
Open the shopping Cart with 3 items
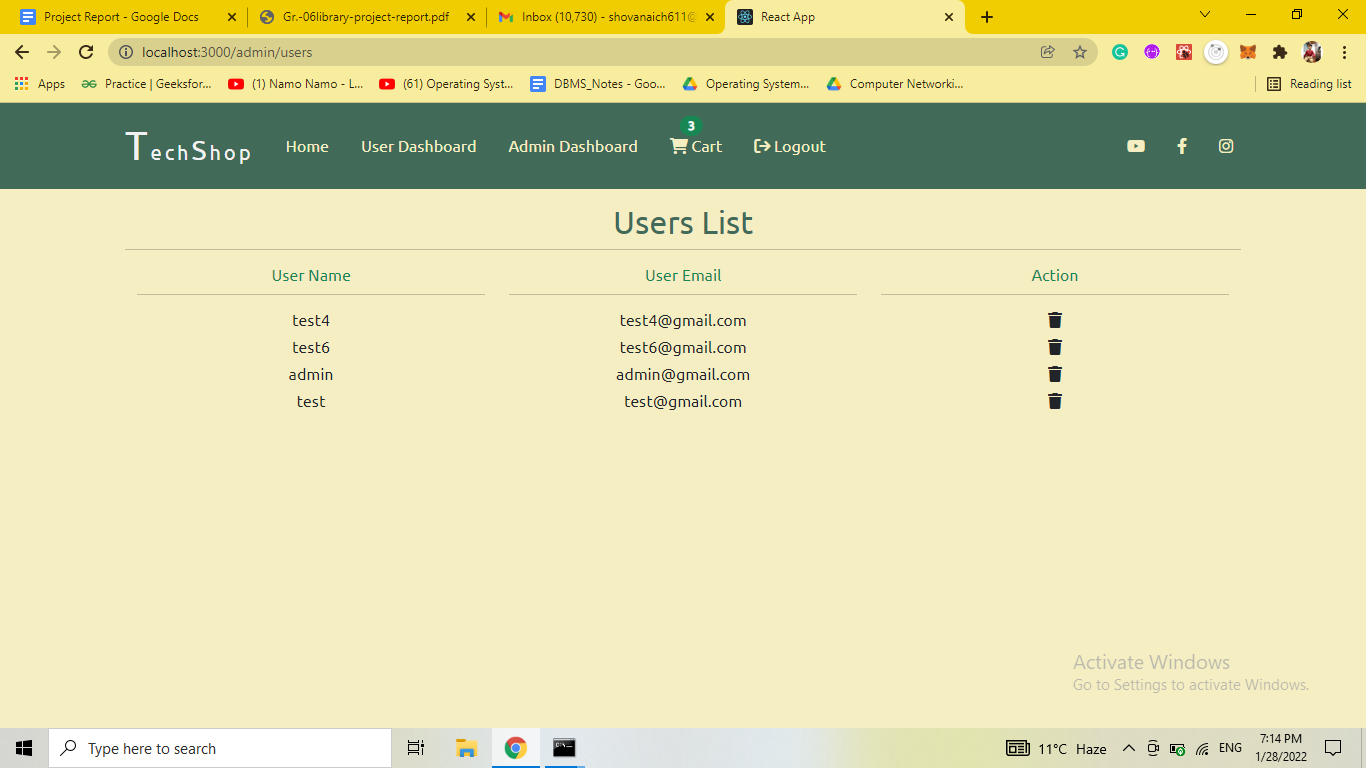tap(695, 146)
